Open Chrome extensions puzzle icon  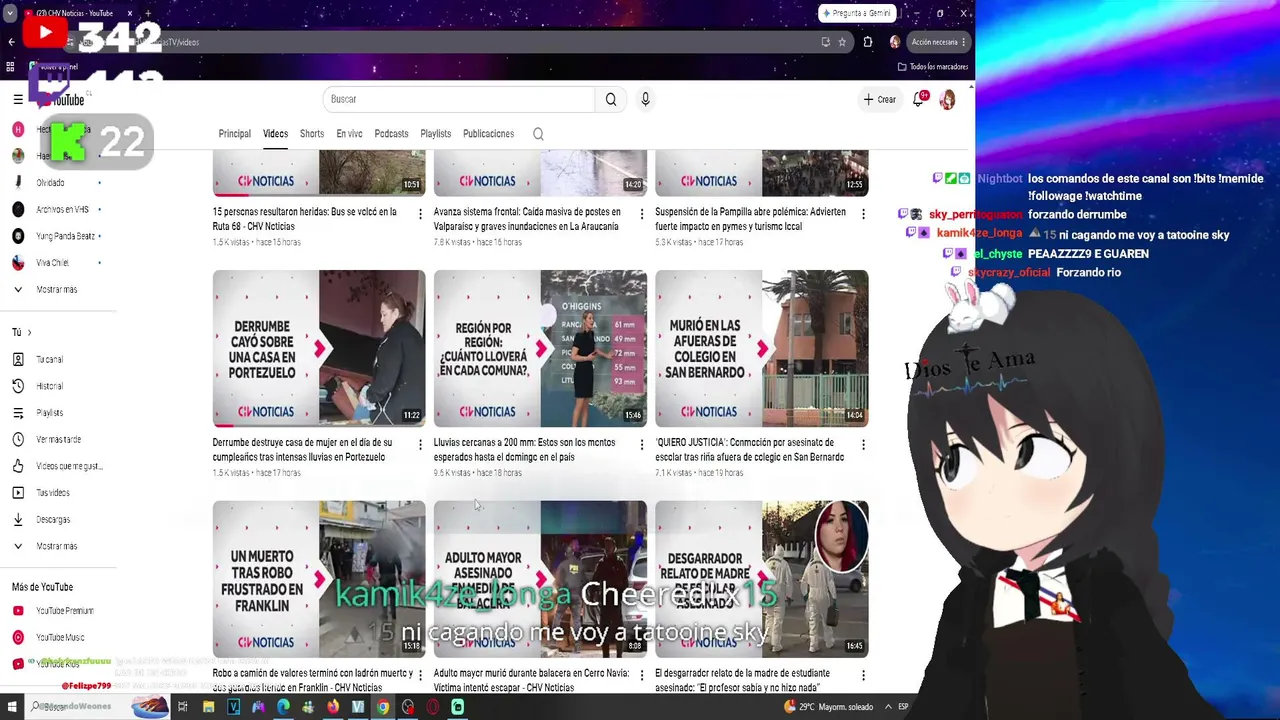(x=868, y=42)
